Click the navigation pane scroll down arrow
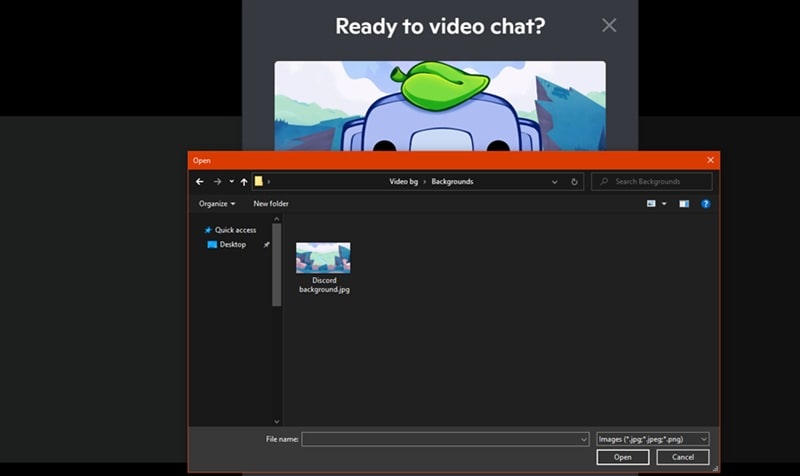This screenshot has width=800, height=476. click(x=277, y=421)
